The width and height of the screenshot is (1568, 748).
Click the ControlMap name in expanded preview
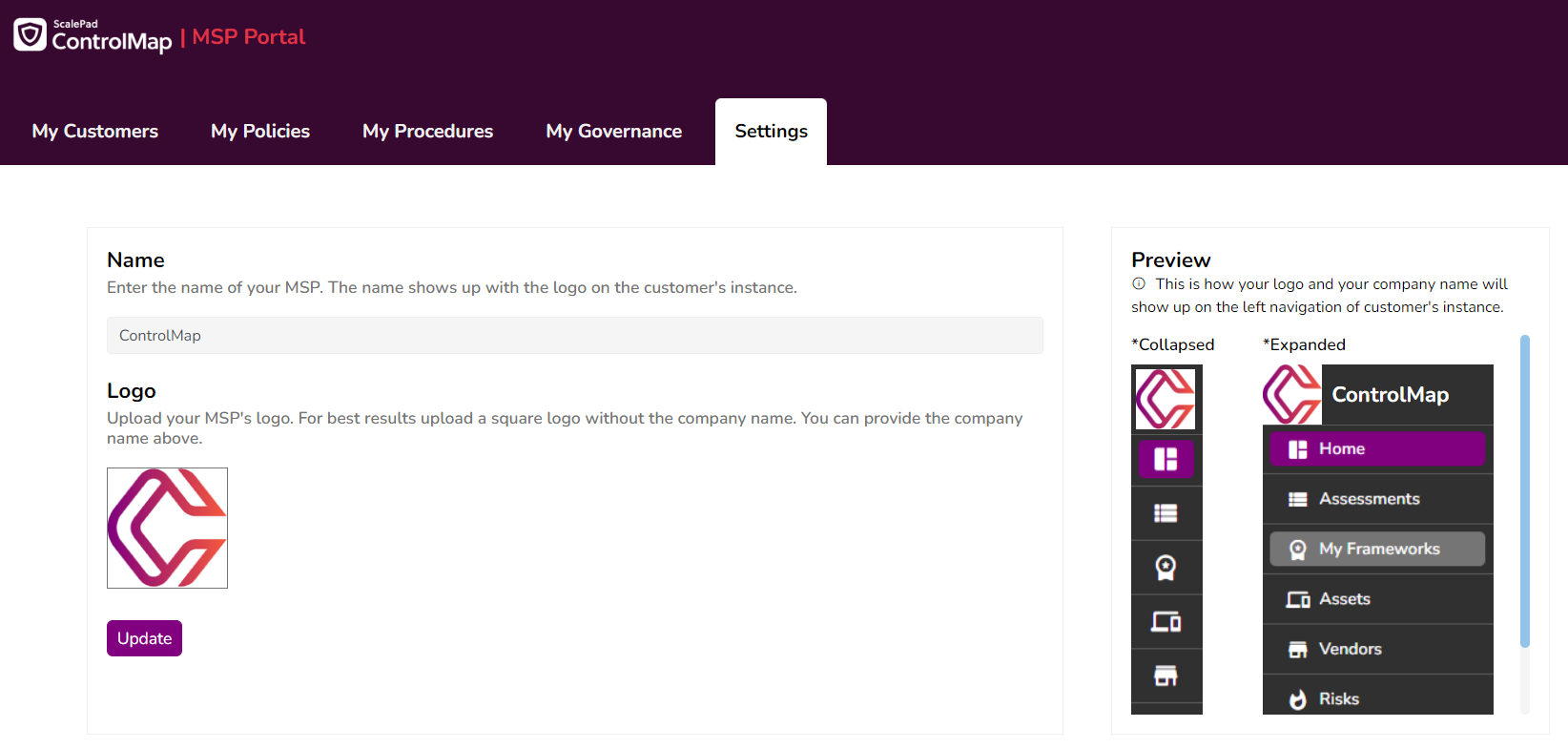tap(1390, 395)
